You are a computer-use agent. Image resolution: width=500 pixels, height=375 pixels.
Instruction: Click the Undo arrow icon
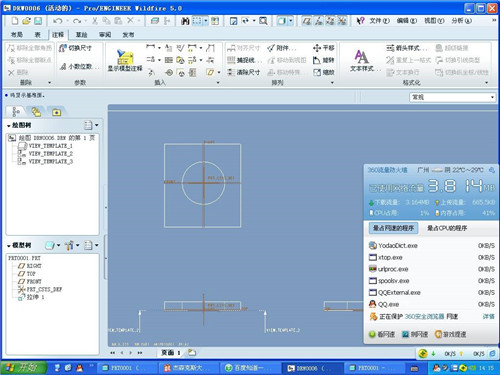(57, 21)
